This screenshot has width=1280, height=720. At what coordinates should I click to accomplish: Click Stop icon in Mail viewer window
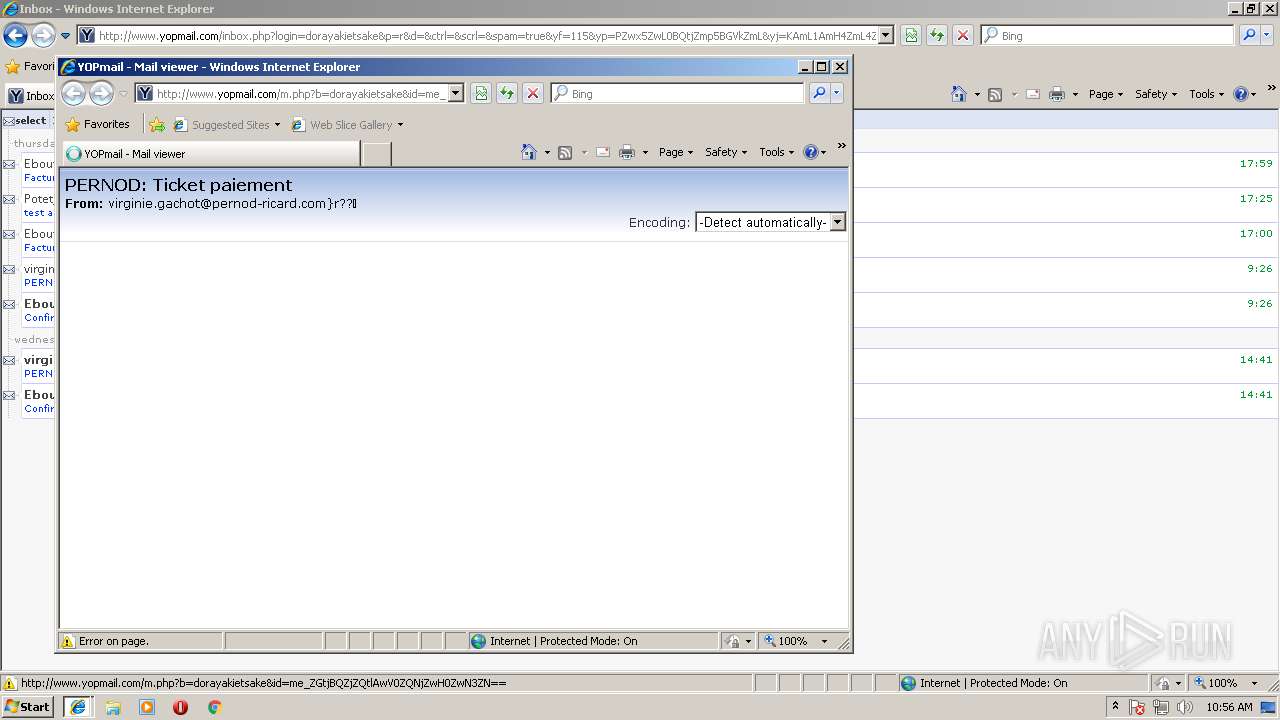pyautogui.click(x=533, y=93)
